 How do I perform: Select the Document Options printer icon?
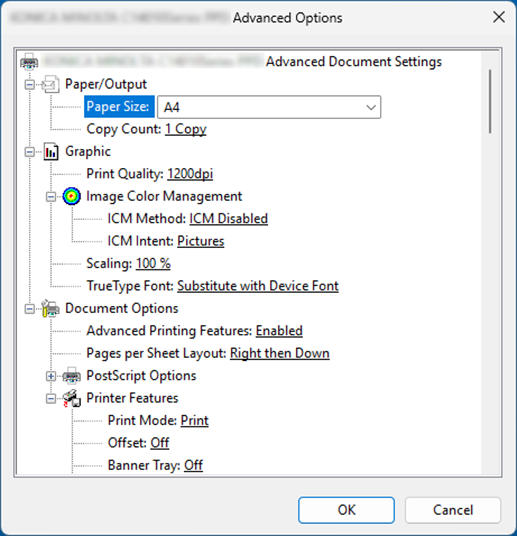(50, 308)
